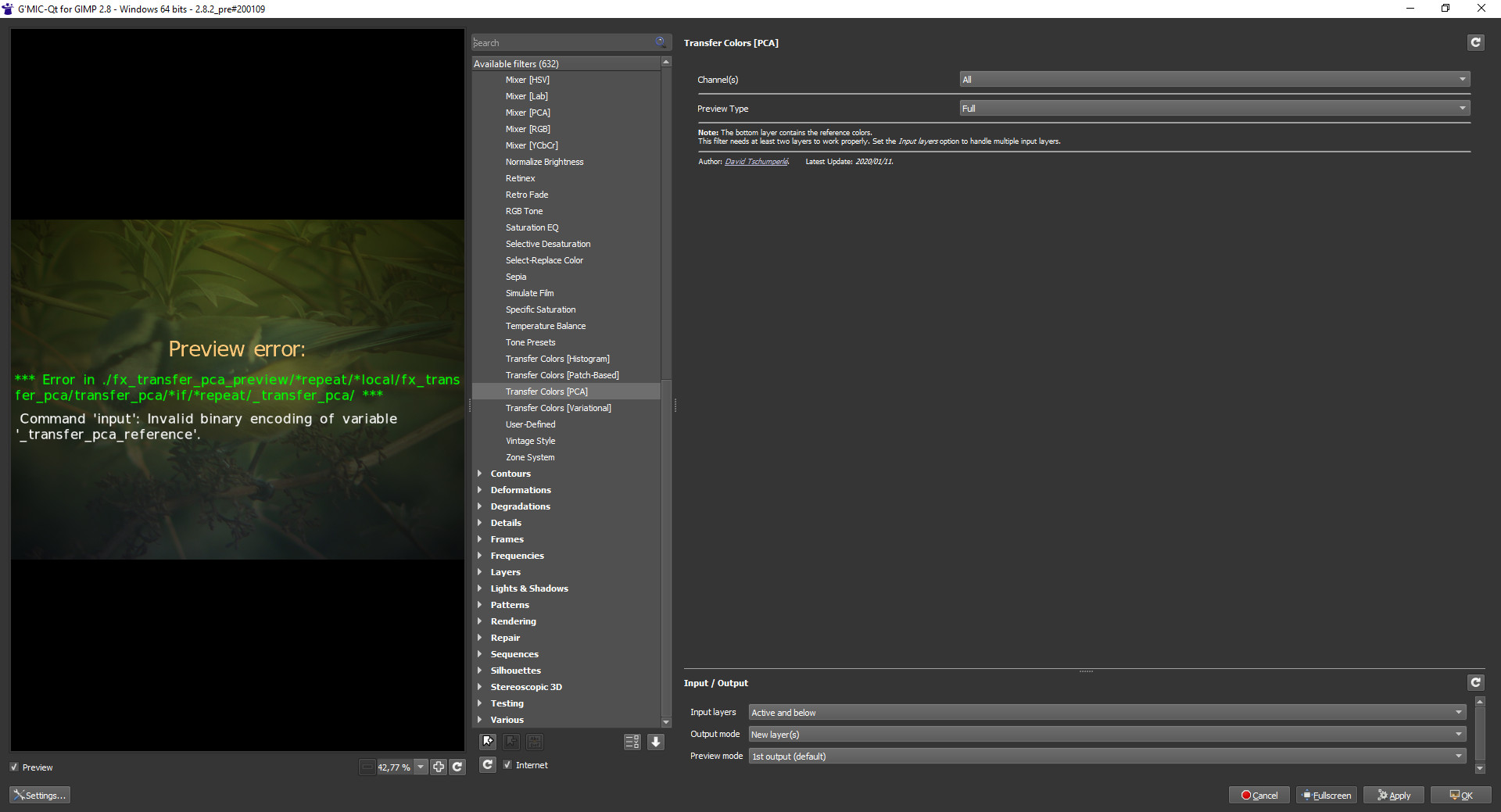This screenshot has width=1501, height=812.
Task: Open the Channel(s) dropdown
Action: [x=1214, y=80]
